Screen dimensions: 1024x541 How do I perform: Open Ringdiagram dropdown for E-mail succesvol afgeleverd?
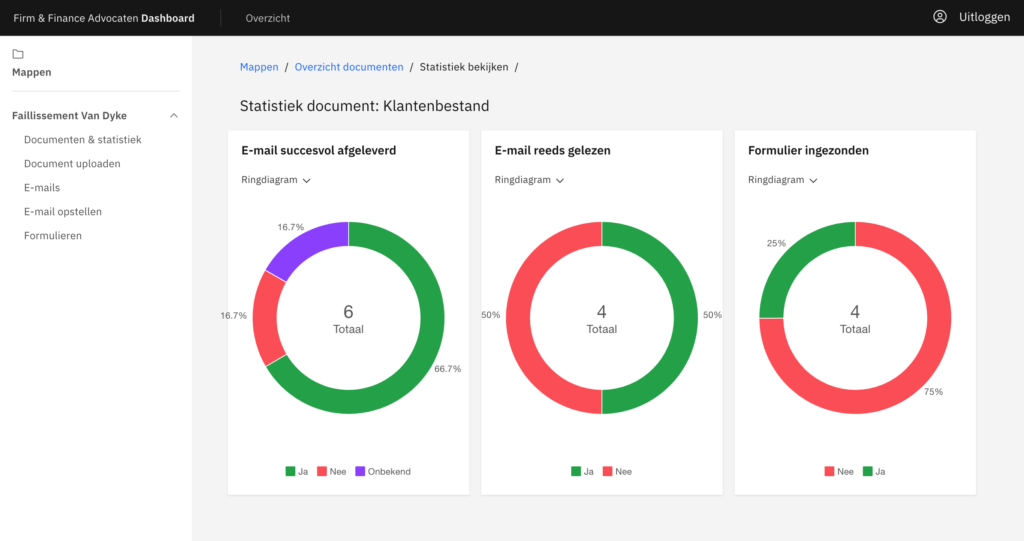276,180
